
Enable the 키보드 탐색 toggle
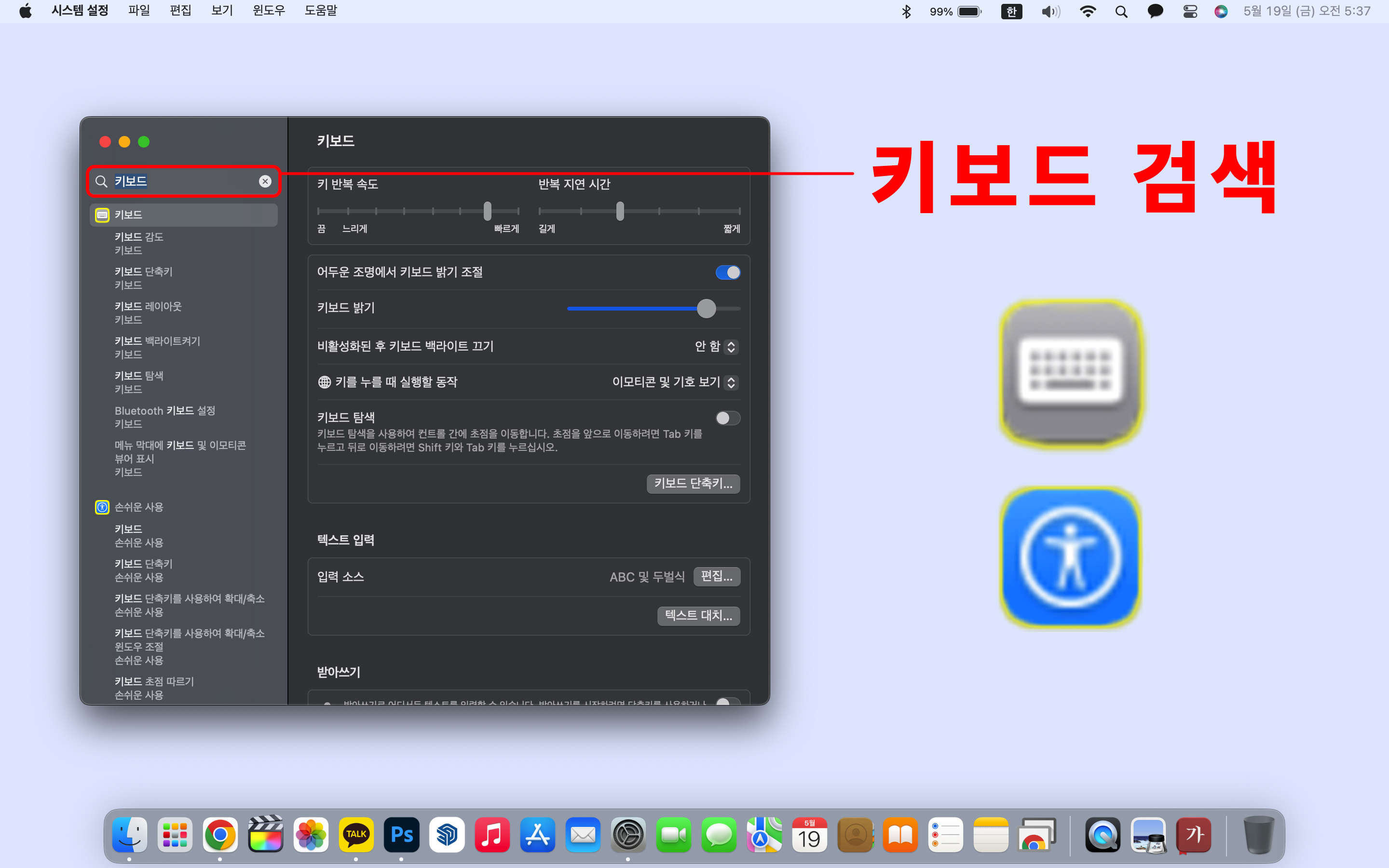727,418
